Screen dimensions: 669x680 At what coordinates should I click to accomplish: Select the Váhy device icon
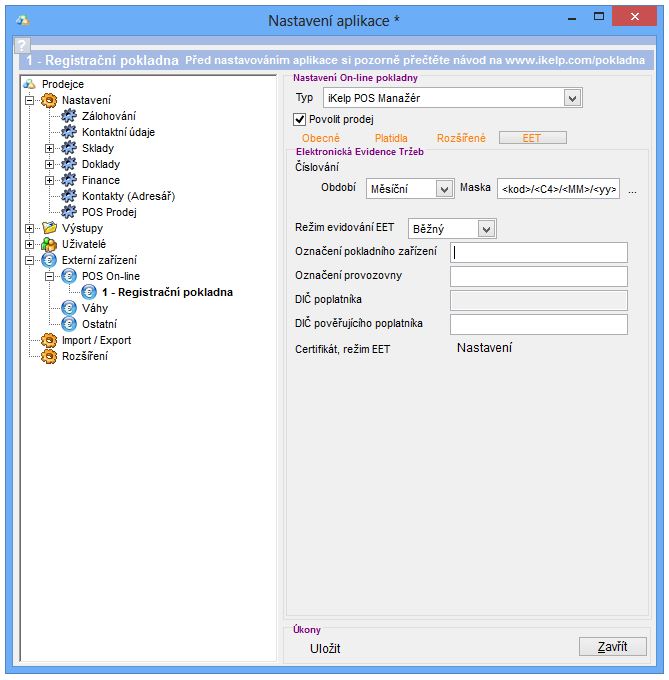click(x=69, y=308)
